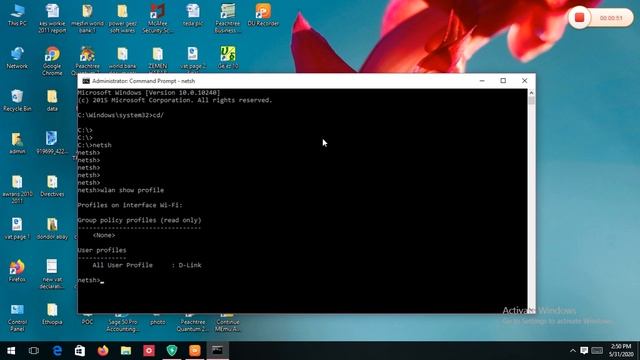Click the 'Profiles on interface Wi-Fi:' line
The height and width of the screenshot is (360, 640).
pyautogui.click(x=130, y=205)
